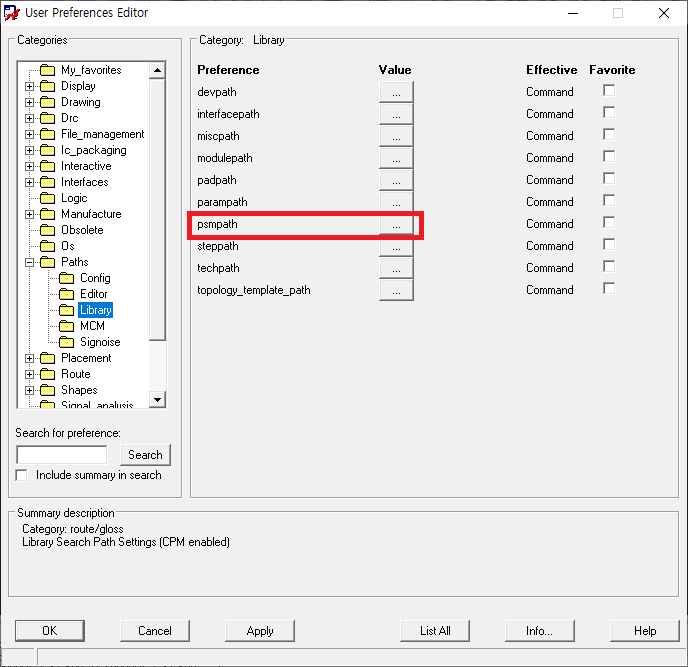This screenshot has width=688, height=667.
Task: Click the Obsolete folder icon
Action: (47, 230)
